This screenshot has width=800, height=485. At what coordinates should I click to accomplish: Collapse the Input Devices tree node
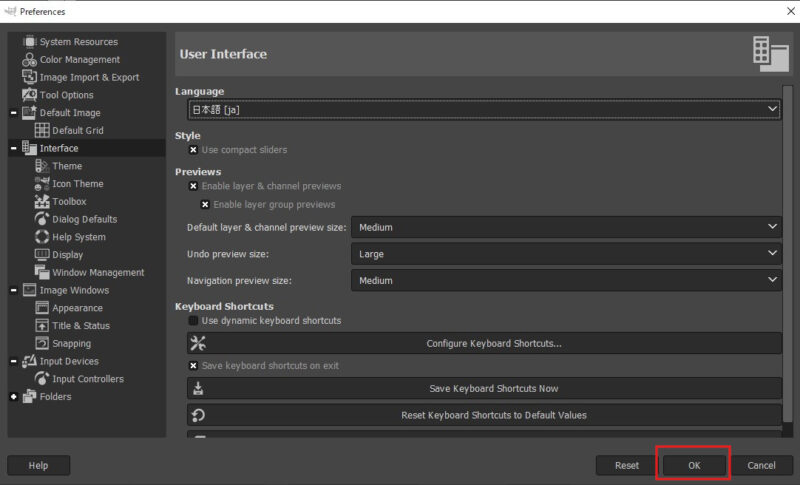coord(14,361)
